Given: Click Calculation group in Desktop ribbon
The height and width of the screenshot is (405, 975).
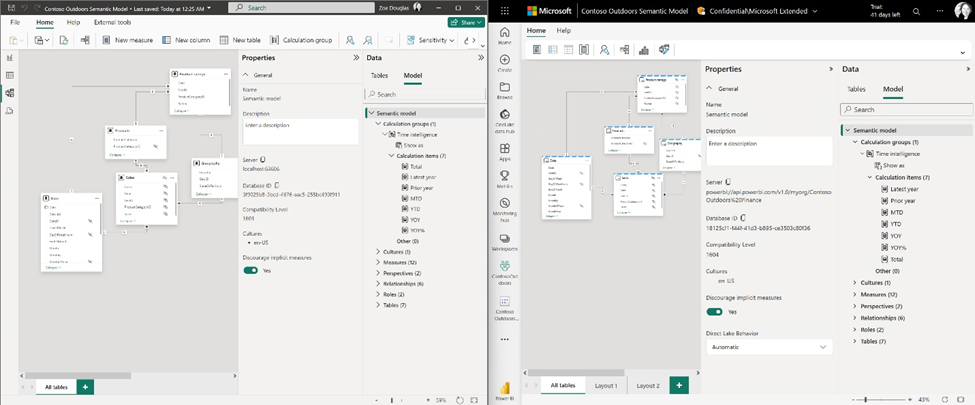Looking at the screenshot, I should [x=301, y=40].
